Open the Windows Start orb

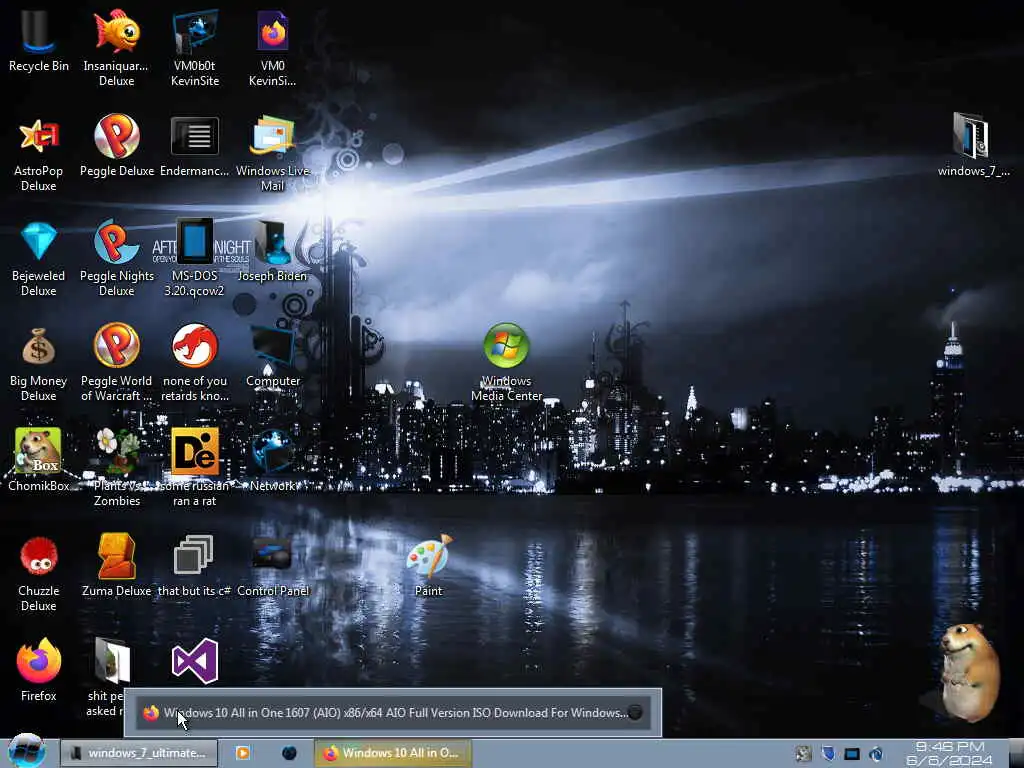[26, 751]
